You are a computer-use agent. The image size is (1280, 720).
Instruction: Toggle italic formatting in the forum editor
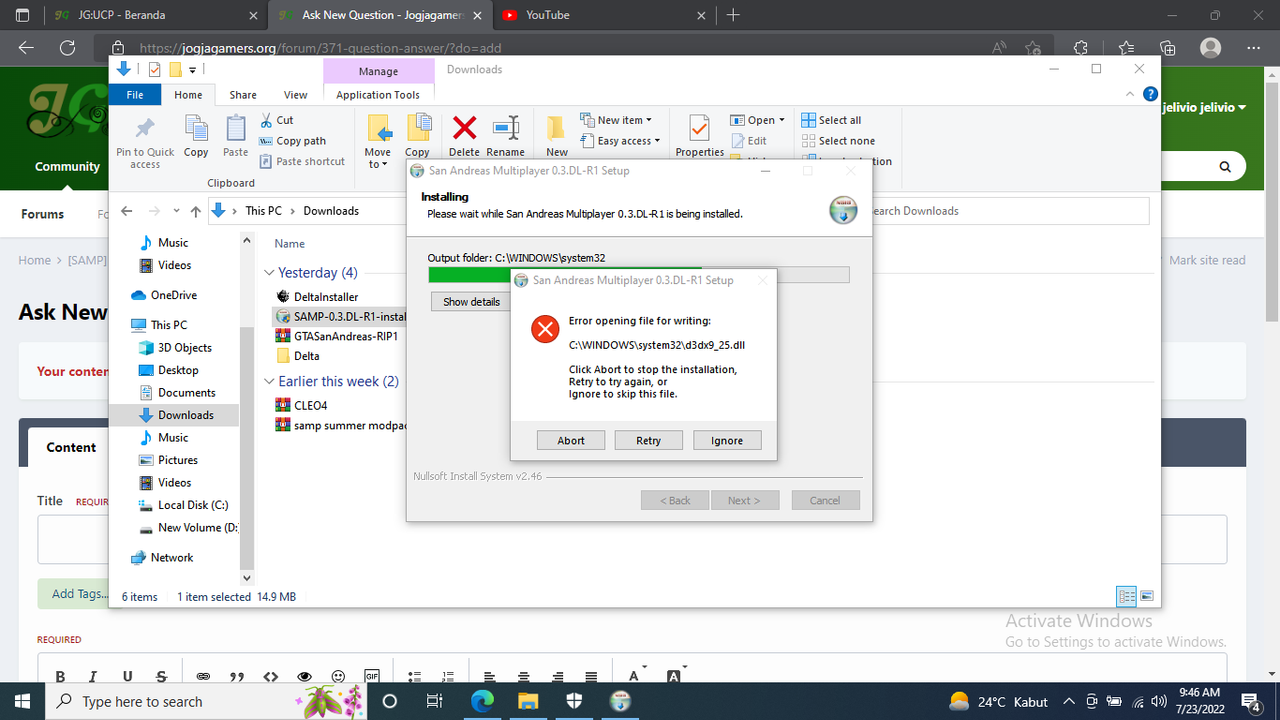(93, 677)
